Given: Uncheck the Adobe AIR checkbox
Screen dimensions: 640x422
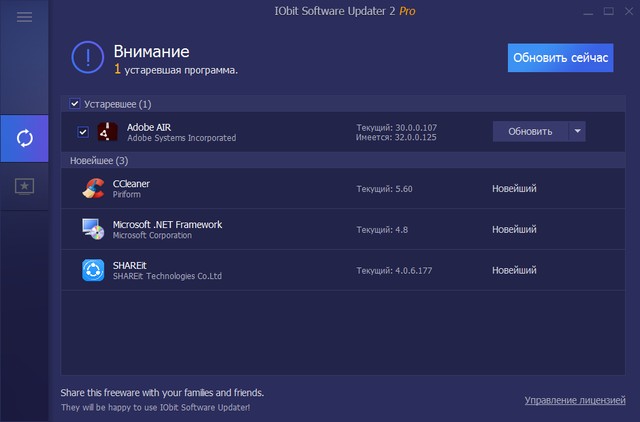Looking at the screenshot, I should click(x=83, y=132).
